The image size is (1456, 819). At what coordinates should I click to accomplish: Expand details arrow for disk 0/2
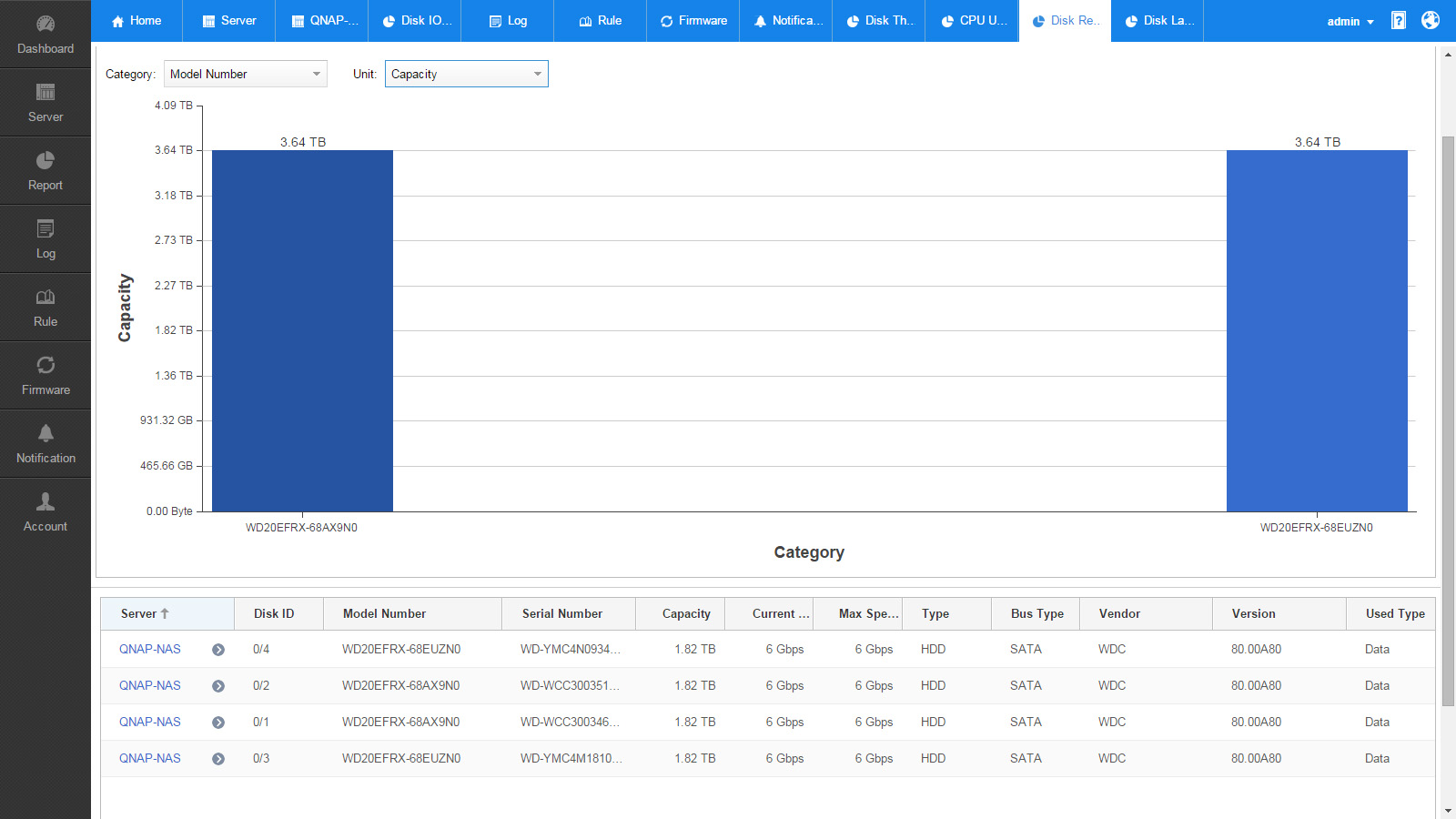(x=218, y=686)
